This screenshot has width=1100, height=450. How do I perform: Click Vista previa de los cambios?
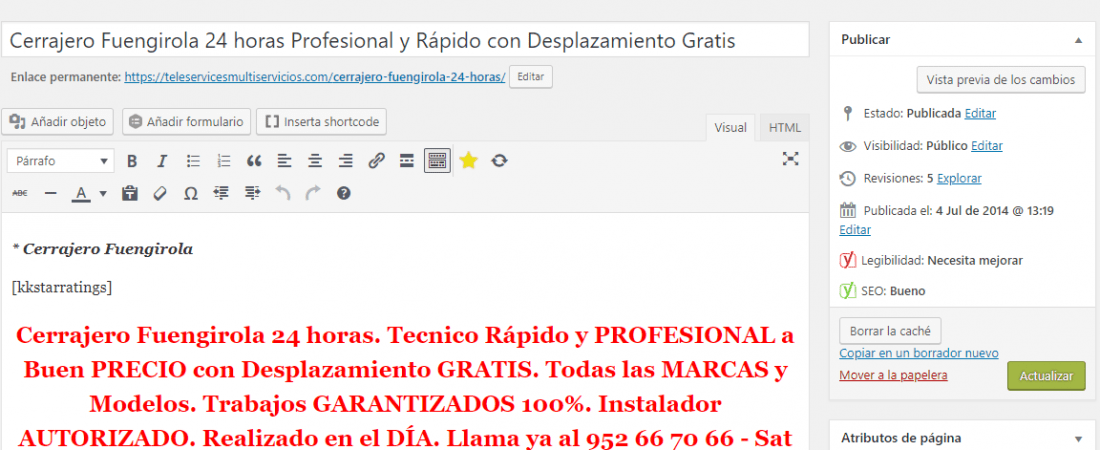(x=1000, y=79)
